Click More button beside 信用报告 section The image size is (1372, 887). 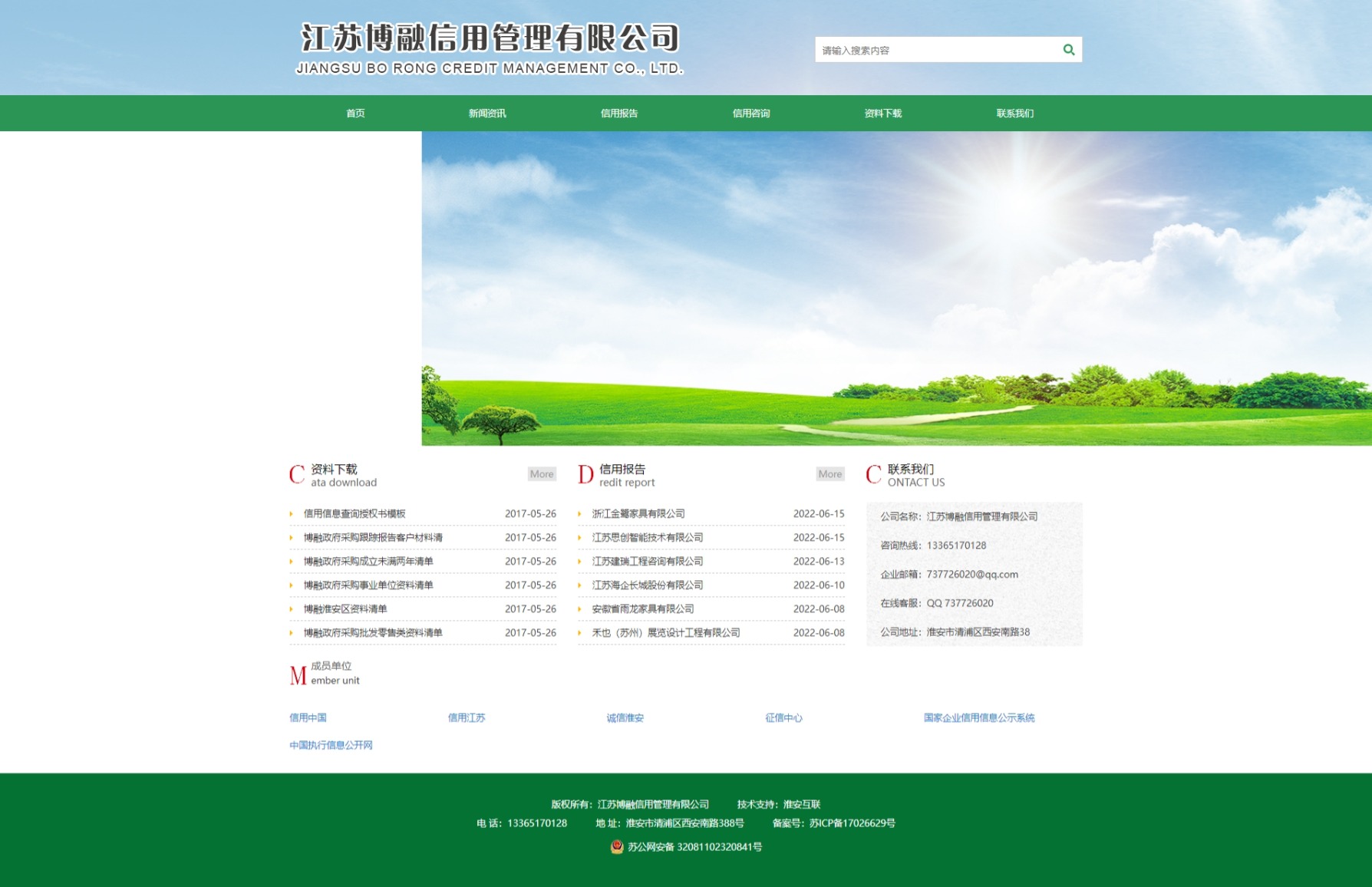pyautogui.click(x=829, y=474)
